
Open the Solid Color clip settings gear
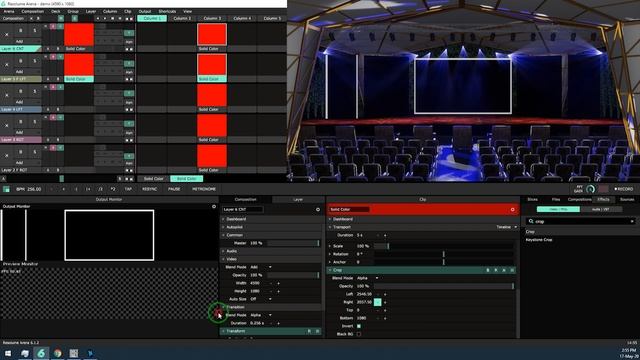(x=512, y=209)
